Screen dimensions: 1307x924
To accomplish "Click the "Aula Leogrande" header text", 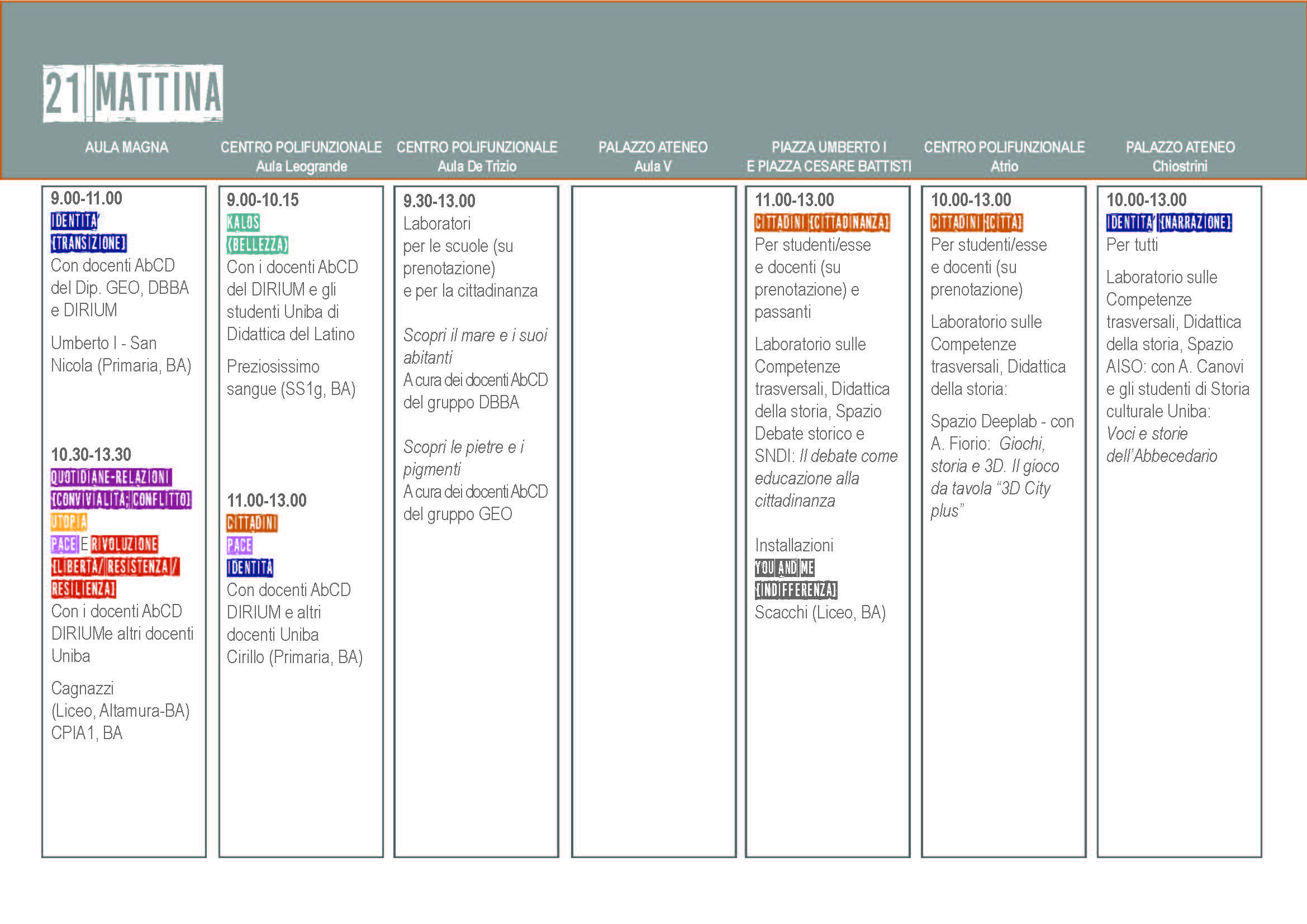I will [x=301, y=166].
